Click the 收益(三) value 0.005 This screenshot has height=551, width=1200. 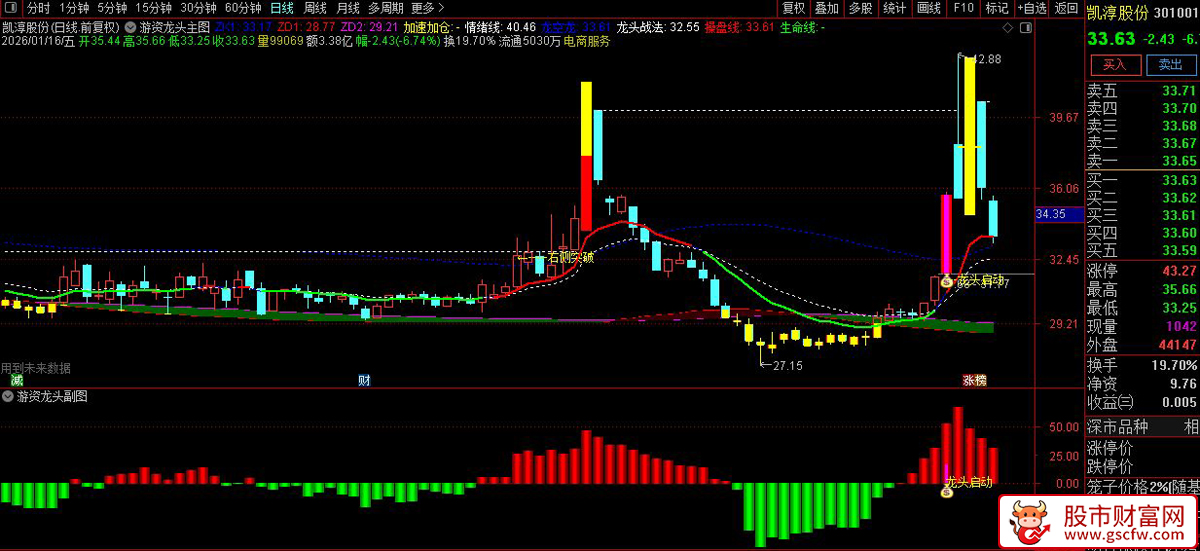click(x=1179, y=401)
